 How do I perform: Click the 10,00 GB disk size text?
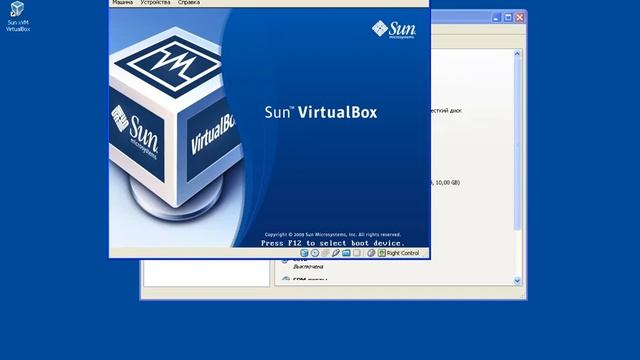tap(448, 182)
